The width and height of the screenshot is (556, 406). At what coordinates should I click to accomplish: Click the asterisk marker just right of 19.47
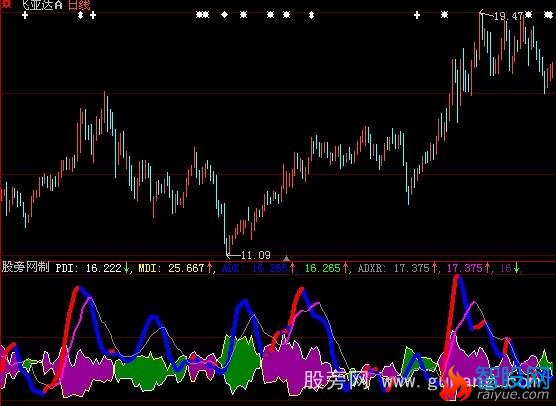click(528, 15)
